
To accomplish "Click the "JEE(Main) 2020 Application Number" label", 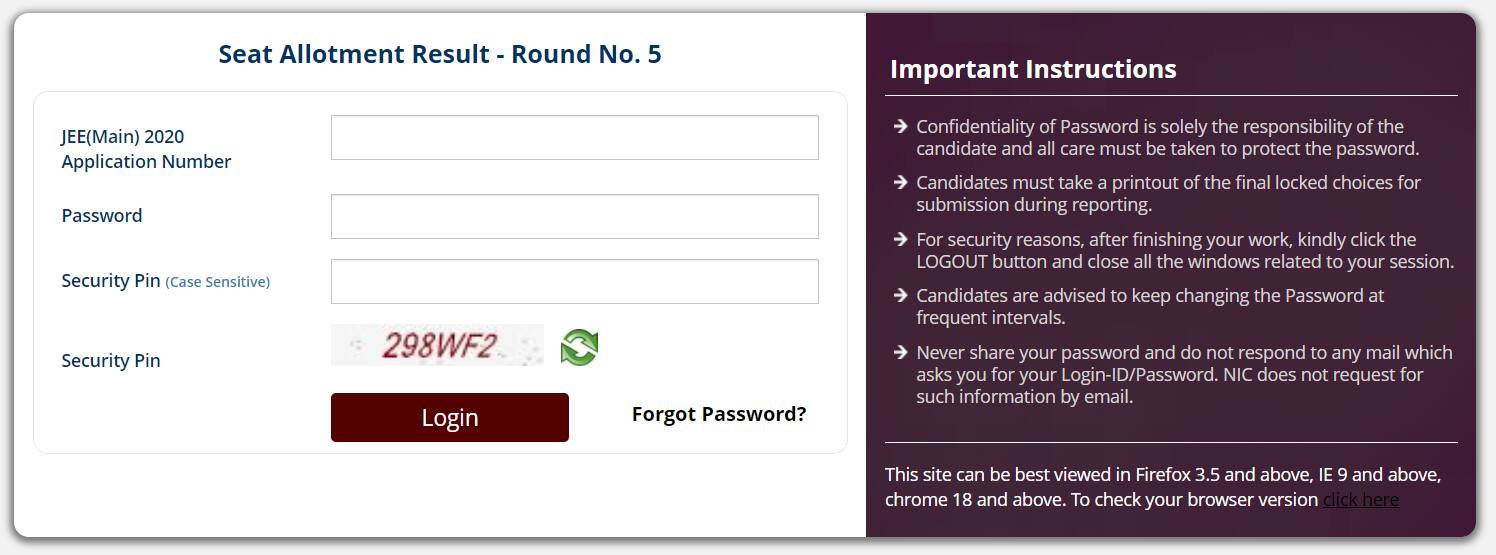I will tap(146, 149).
